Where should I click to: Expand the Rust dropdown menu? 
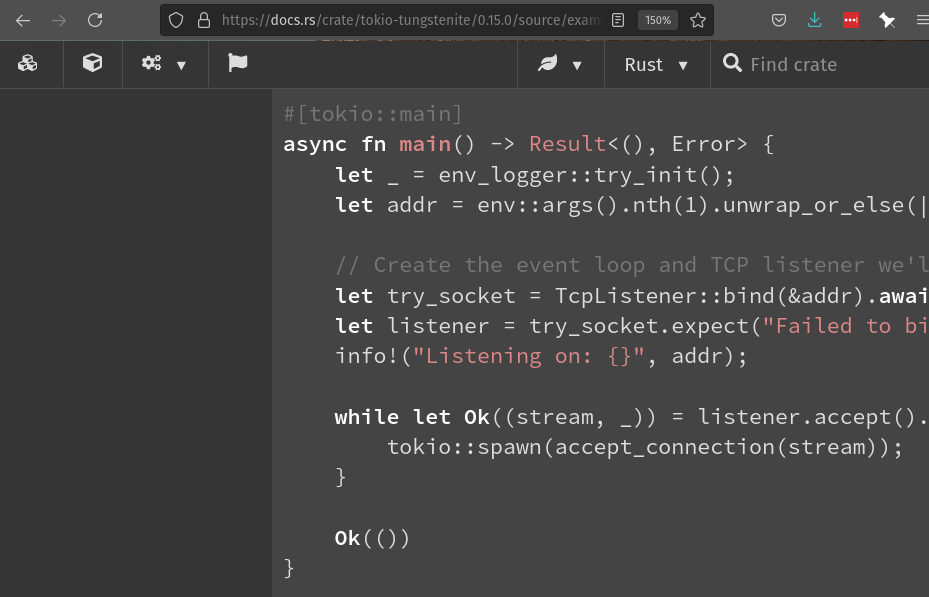pos(656,65)
